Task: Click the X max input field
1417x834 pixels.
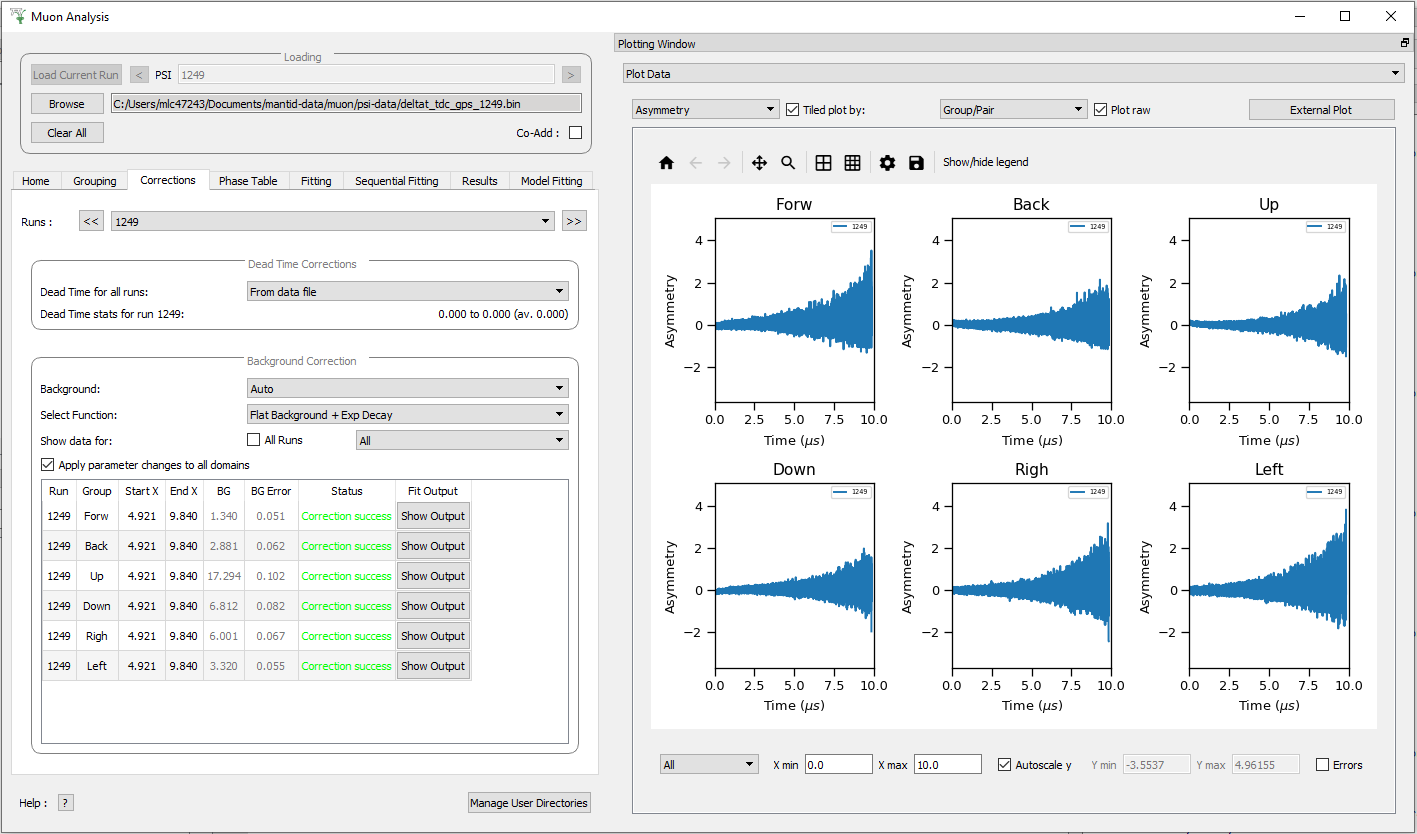Action: point(947,765)
